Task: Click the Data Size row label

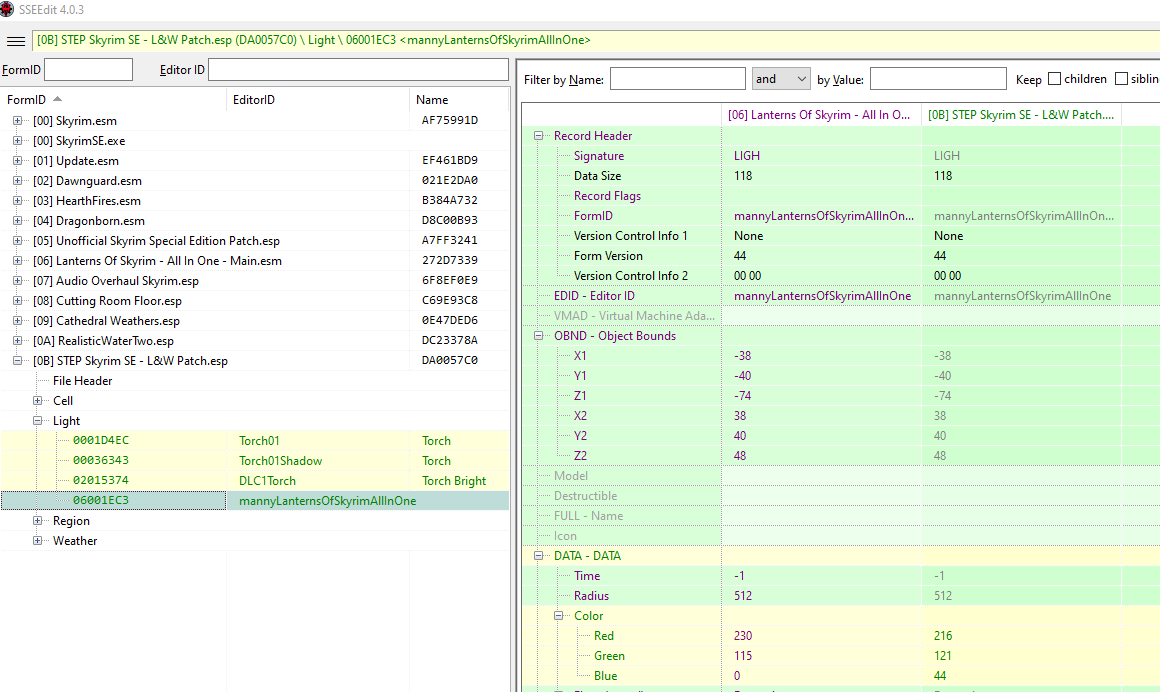Action: tap(597, 176)
